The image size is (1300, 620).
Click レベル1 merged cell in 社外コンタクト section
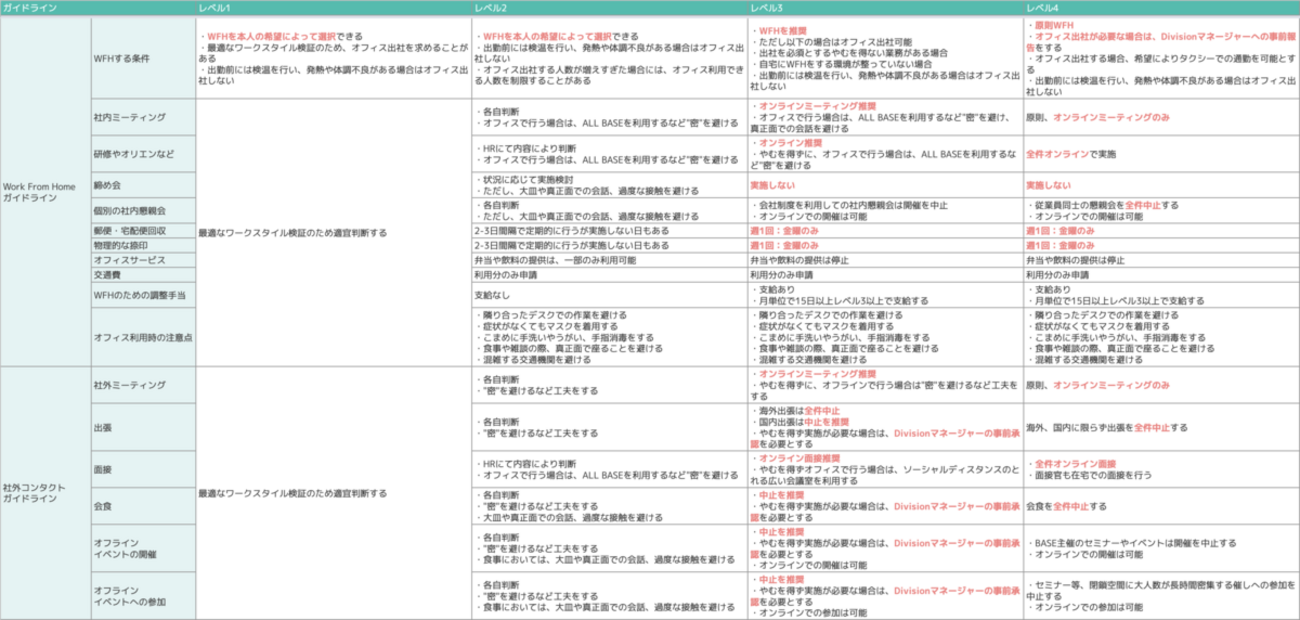coord(334,493)
